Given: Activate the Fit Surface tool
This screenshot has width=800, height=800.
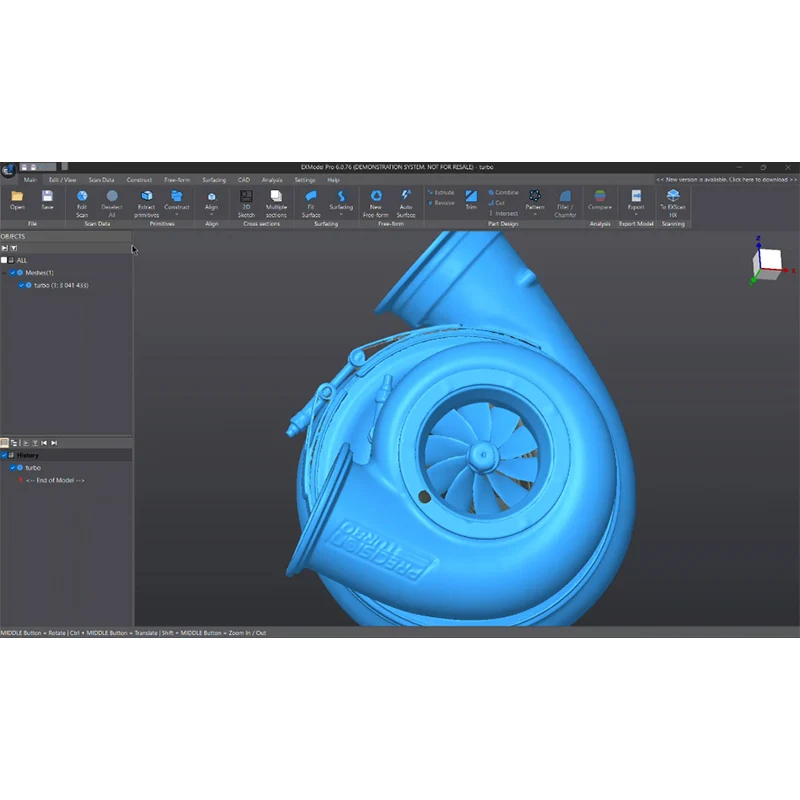Looking at the screenshot, I should pyautogui.click(x=311, y=204).
